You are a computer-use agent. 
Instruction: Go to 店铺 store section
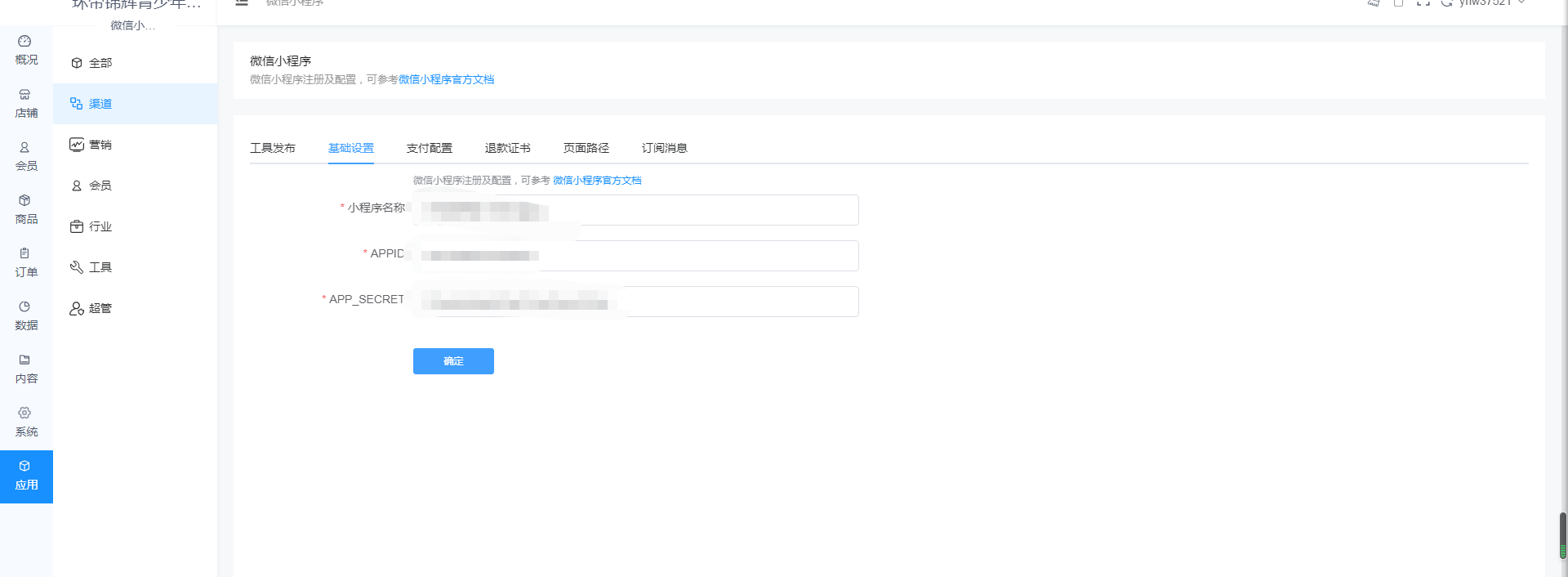click(x=26, y=104)
